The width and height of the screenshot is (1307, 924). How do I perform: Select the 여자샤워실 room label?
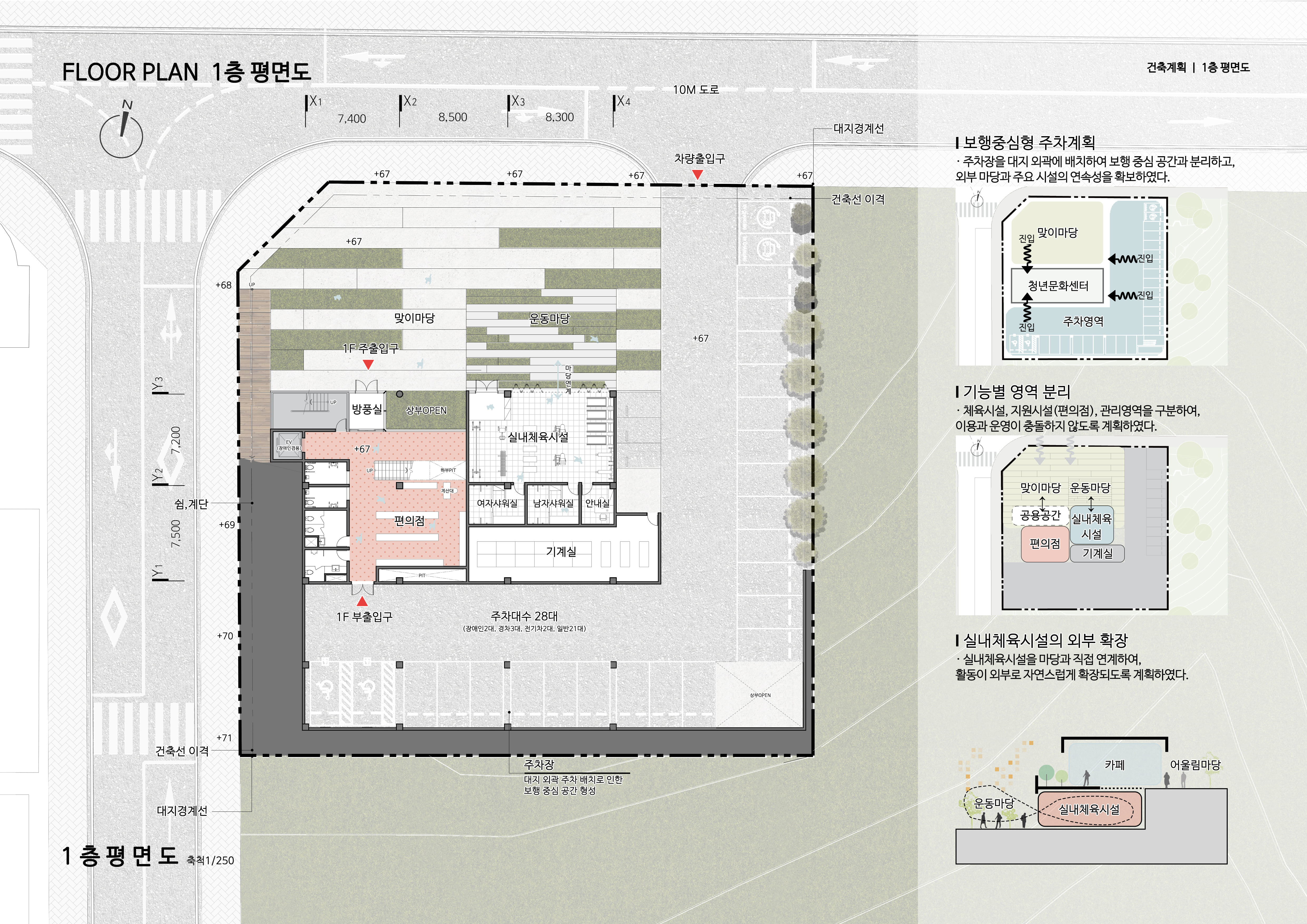coord(497,504)
